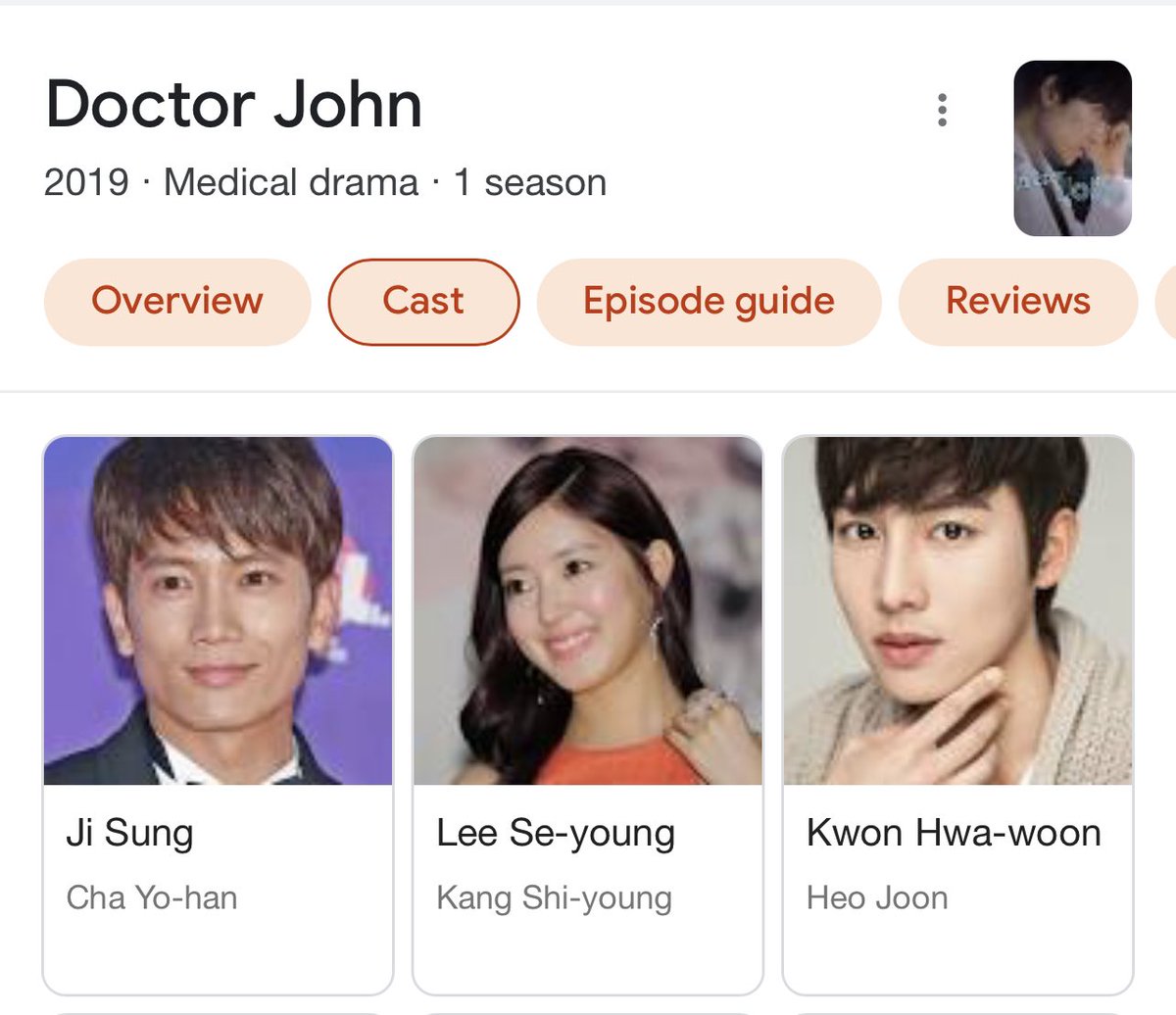Viewport: 1176px width, 1015px height.
Task: Click the Medical drama genre text
Action: click(291, 182)
